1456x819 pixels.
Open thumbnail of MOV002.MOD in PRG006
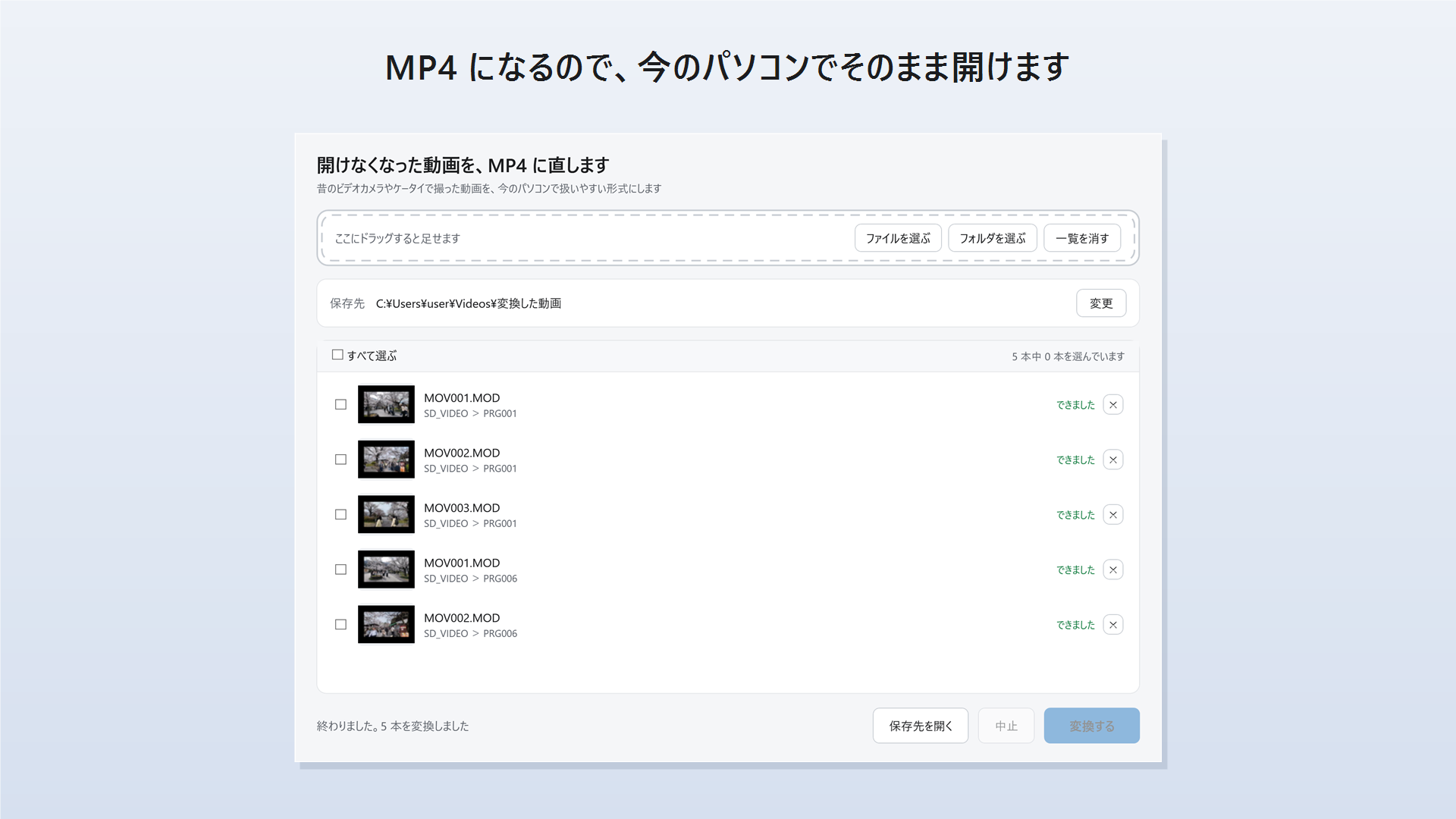(x=386, y=624)
